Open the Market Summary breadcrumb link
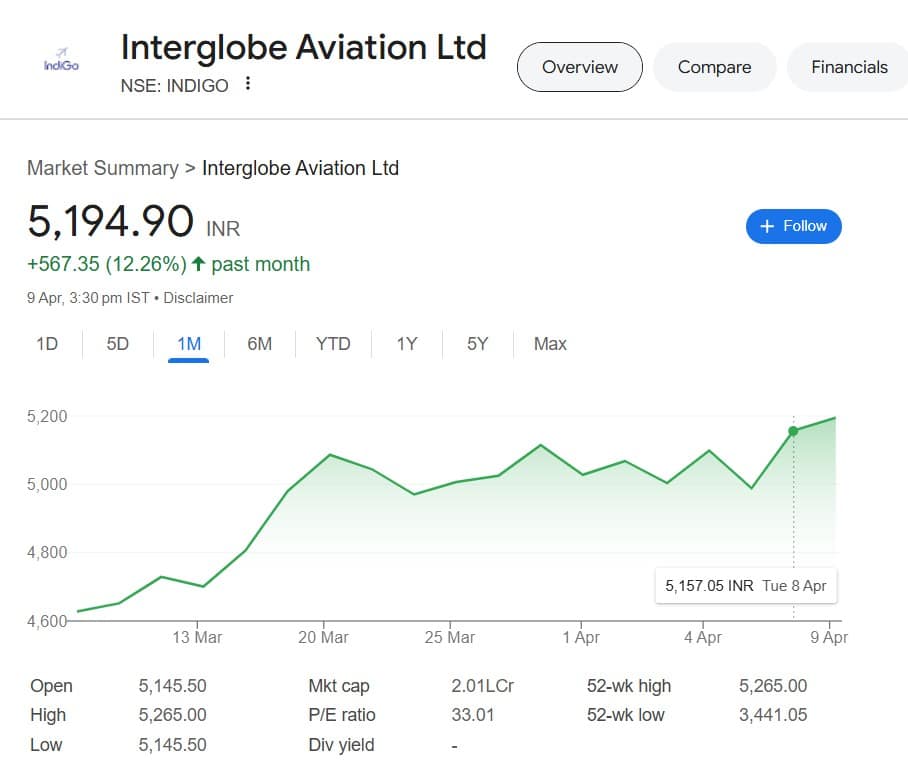This screenshot has width=908, height=771. (x=102, y=168)
